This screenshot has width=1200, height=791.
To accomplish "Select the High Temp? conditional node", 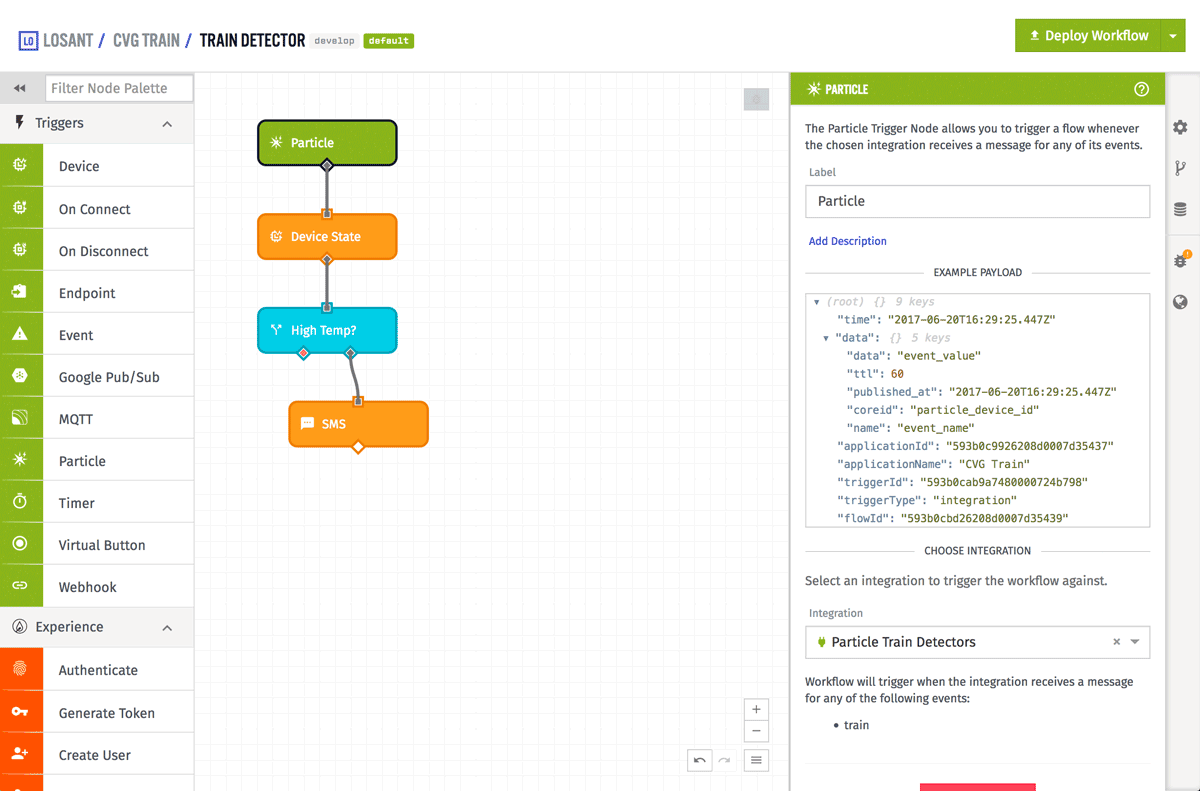I will coord(327,330).
